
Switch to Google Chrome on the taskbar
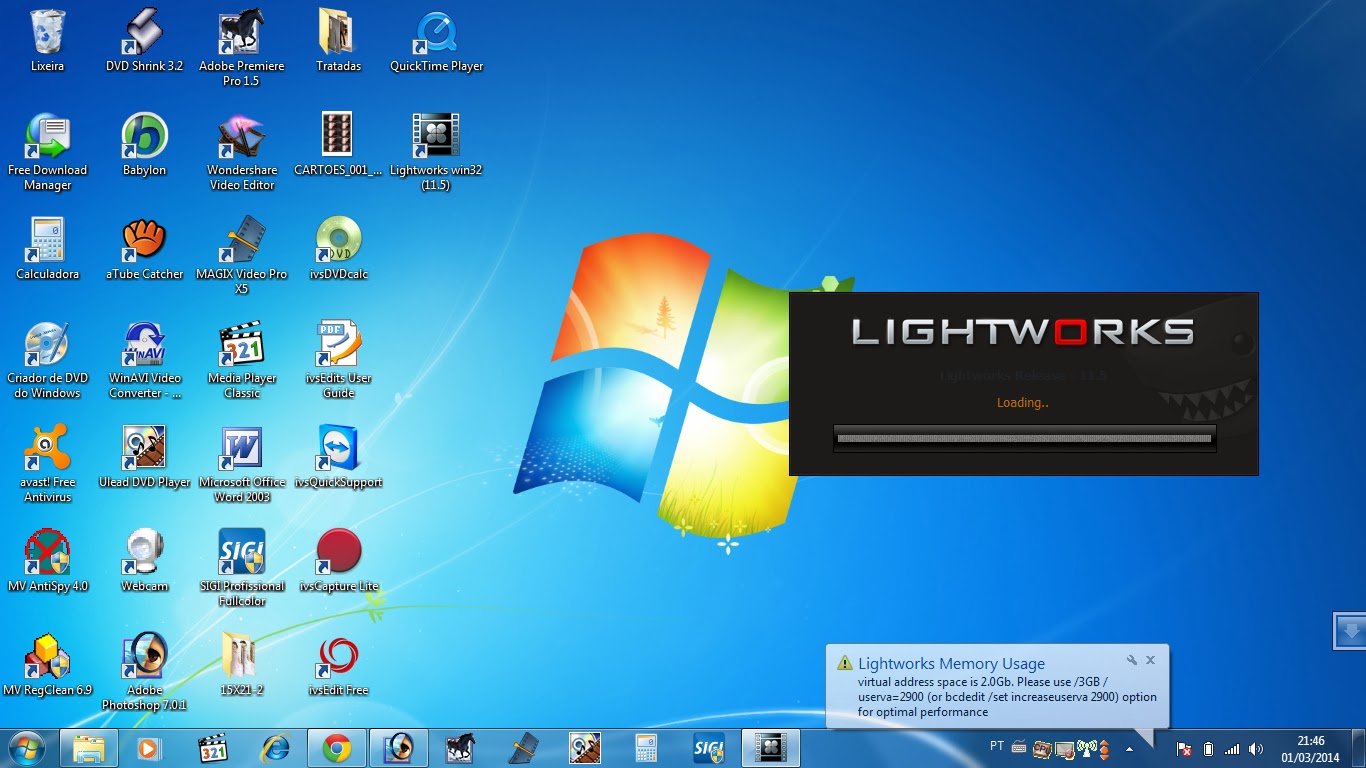pyautogui.click(x=336, y=748)
